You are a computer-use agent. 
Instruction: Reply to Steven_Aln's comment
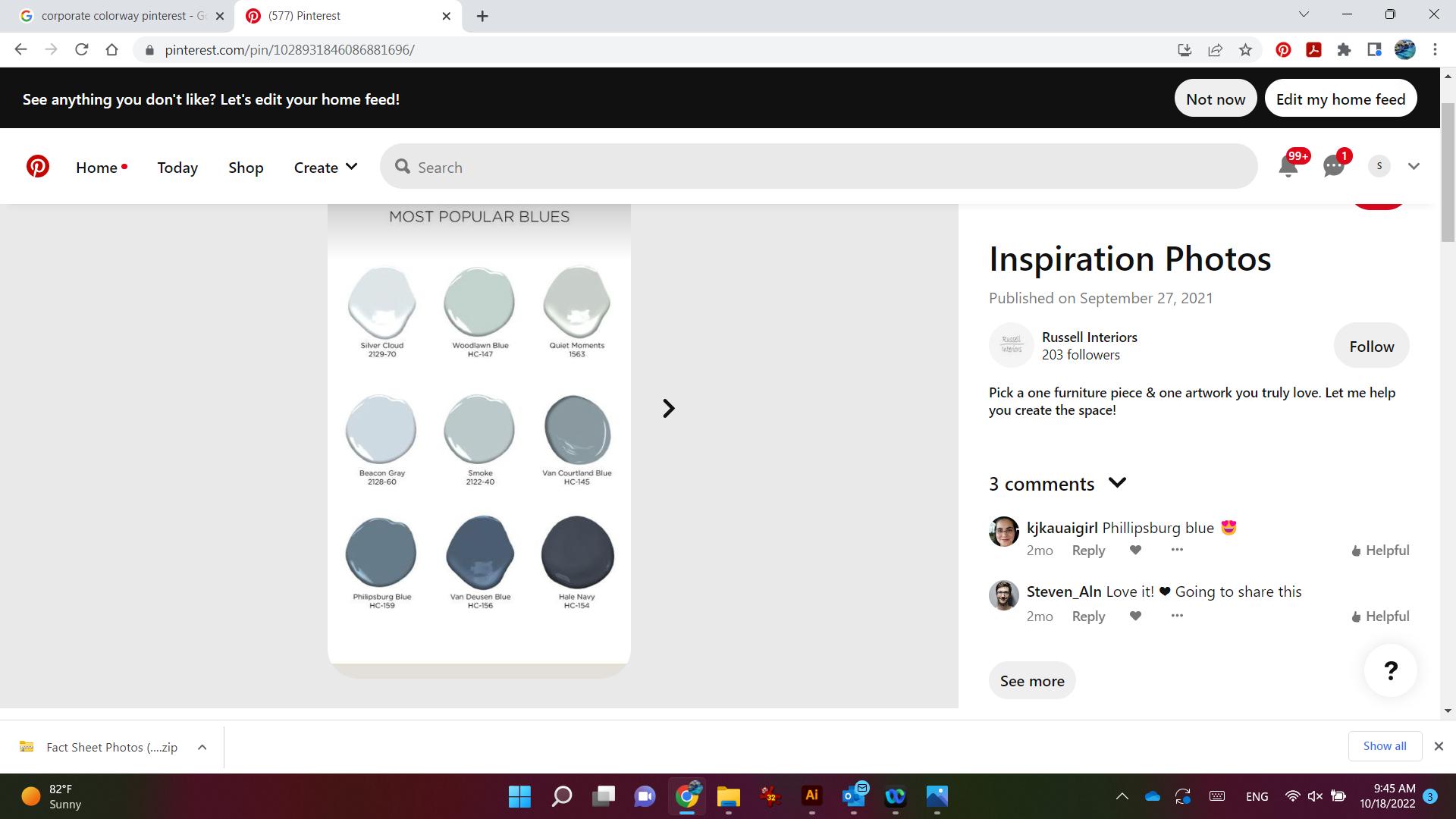coord(1088,617)
